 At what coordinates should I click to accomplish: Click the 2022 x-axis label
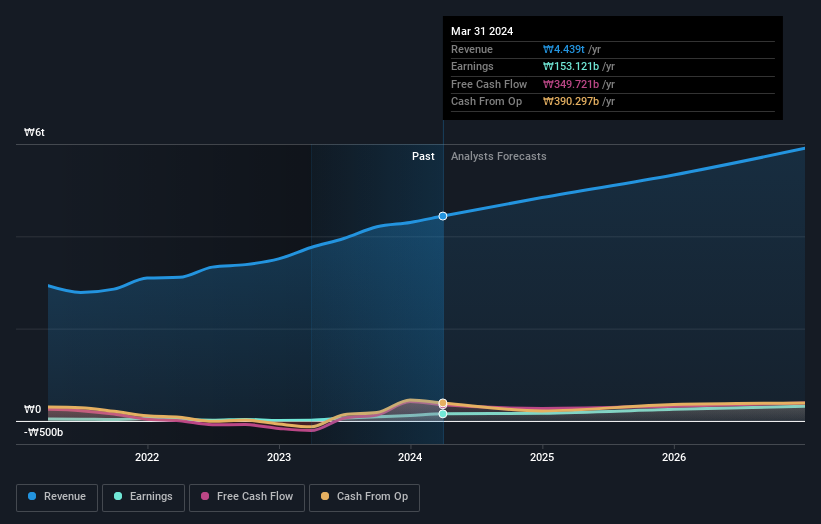tap(147, 457)
